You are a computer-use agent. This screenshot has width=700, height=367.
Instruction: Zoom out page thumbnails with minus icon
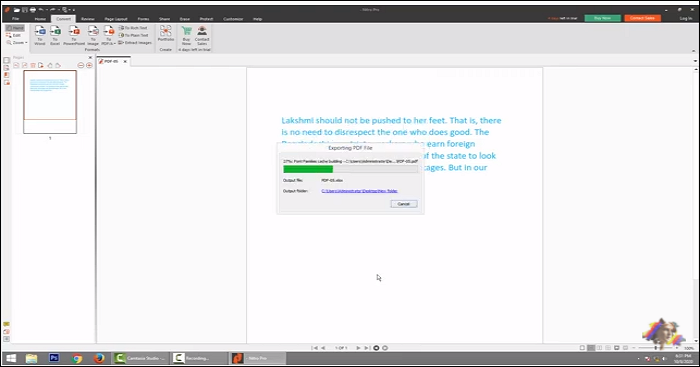point(81,65)
